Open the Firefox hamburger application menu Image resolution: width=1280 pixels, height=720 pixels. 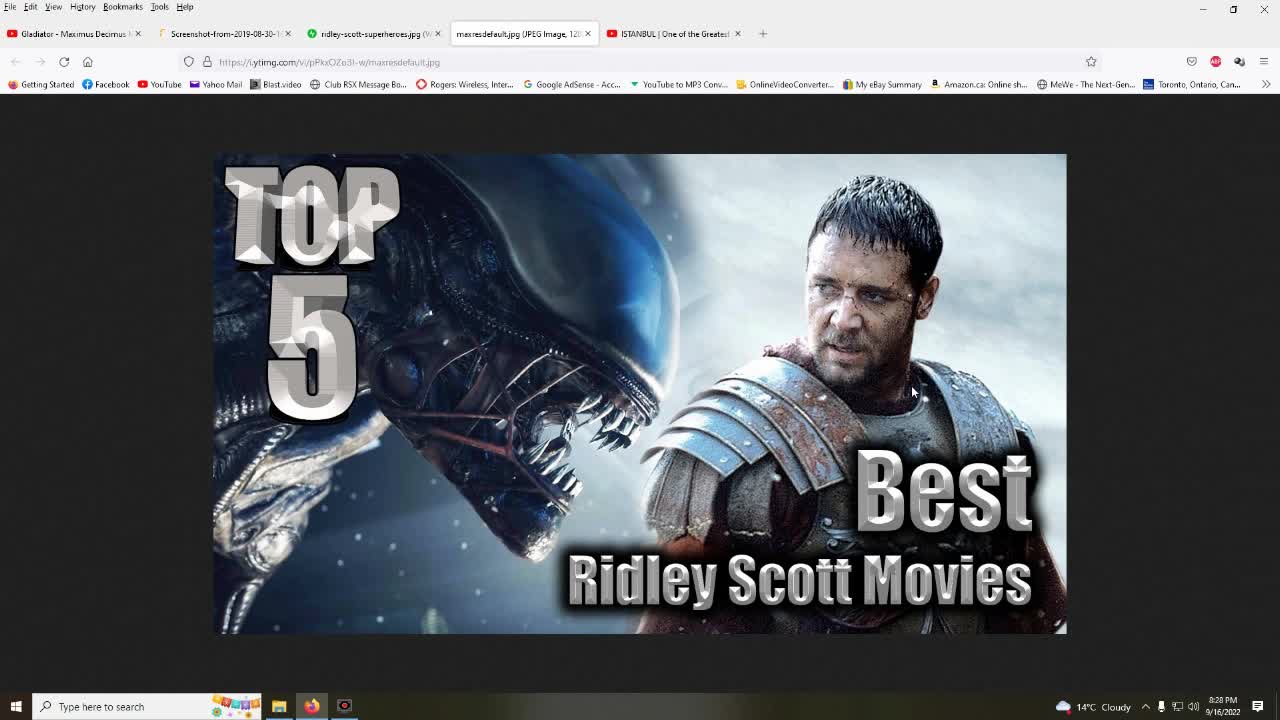[1264, 62]
